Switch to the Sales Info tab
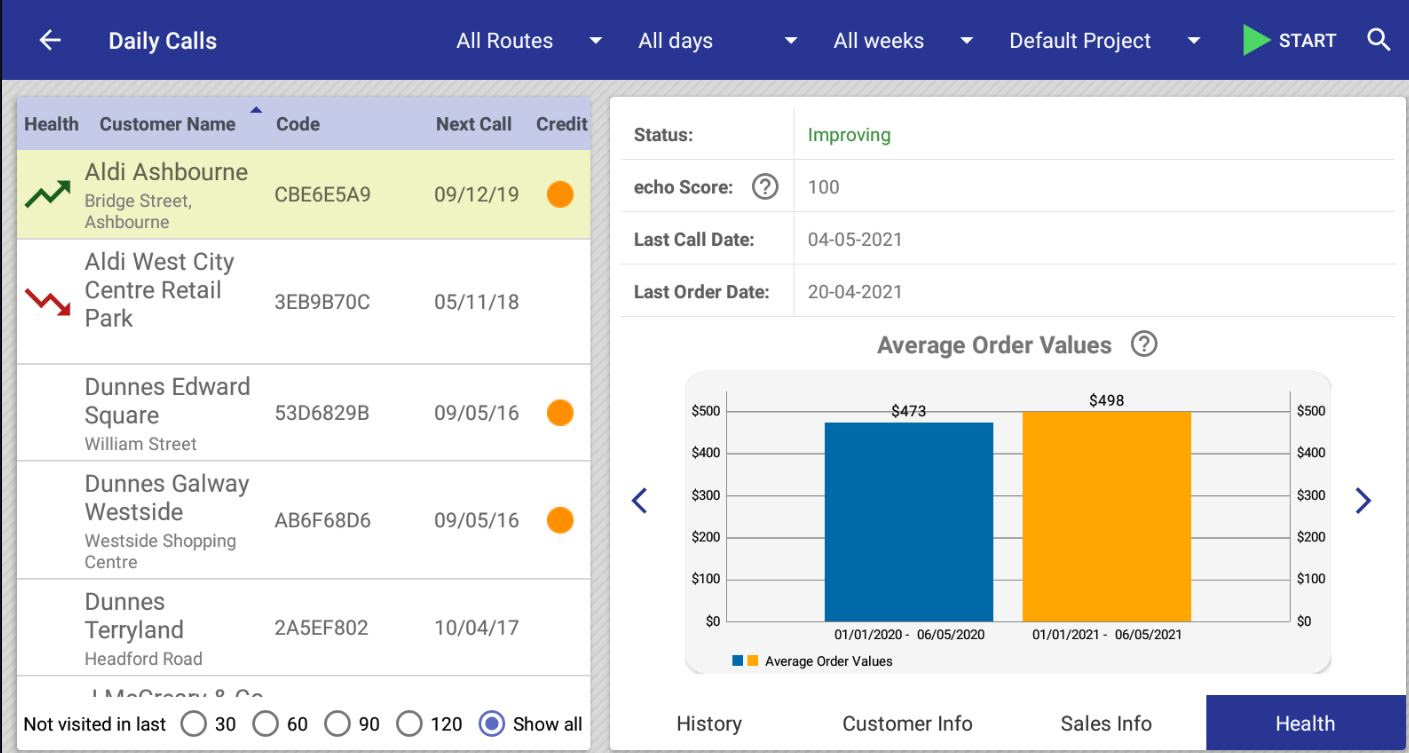 [x=1106, y=723]
